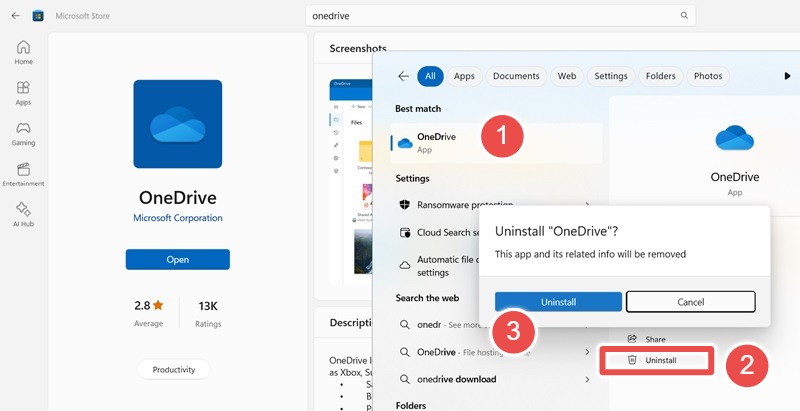Image resolution: width=800 pixels, height=411 pixels.
Task: Open Gaming section in Store sidebar
Action: (x=23, y=134)
